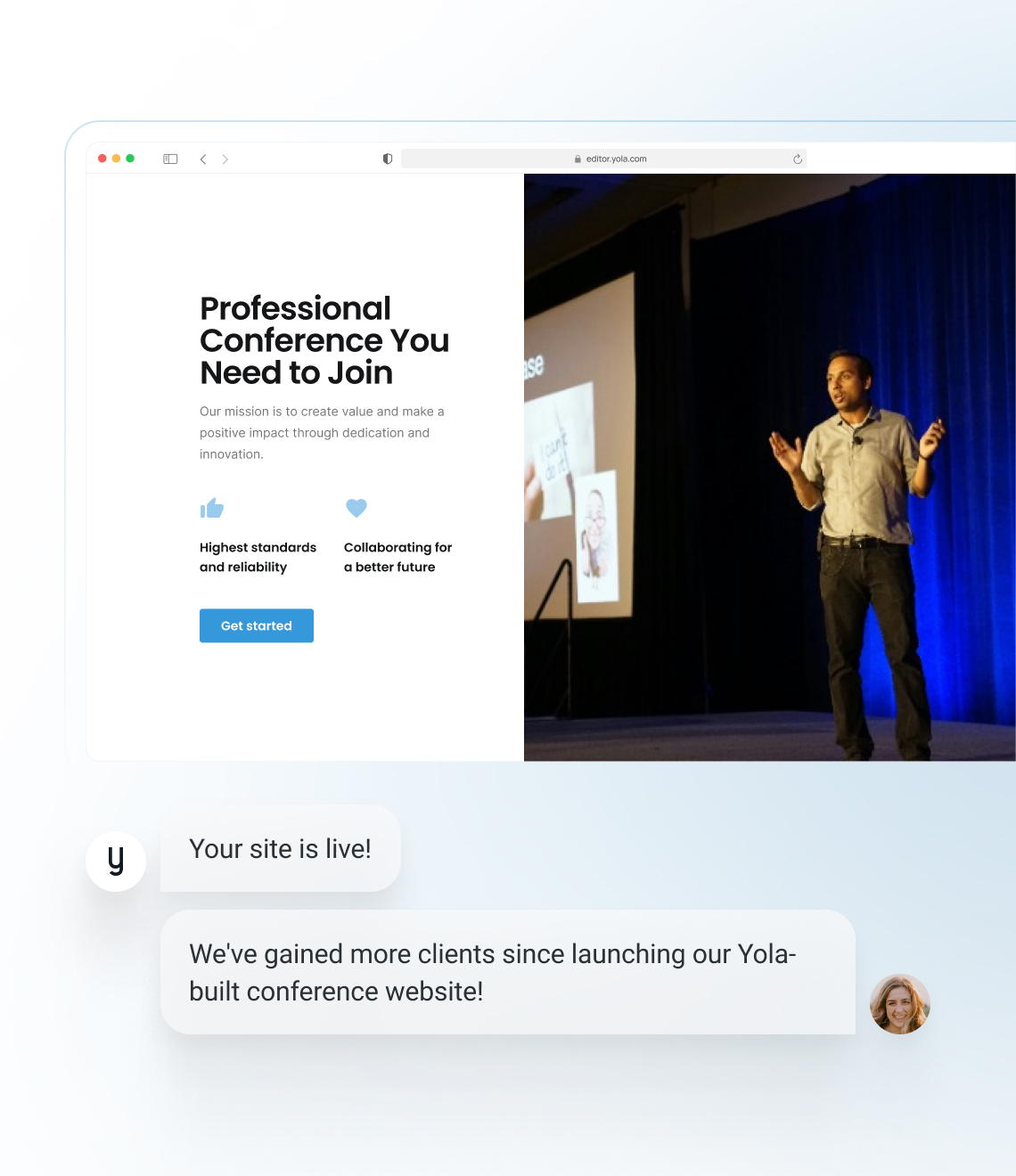The width and height of the screenshot is (1016, 1176).
Task: Toggle the browser sidebar icon
Action: tap(170, 159)
